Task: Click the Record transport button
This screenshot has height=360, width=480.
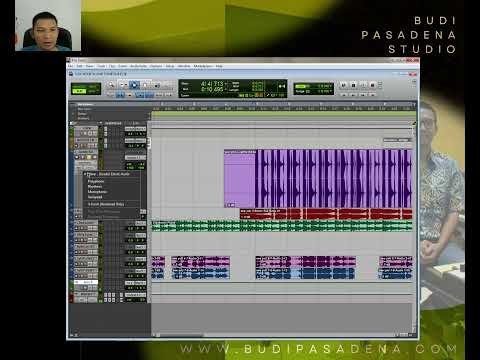Action: 373,85
